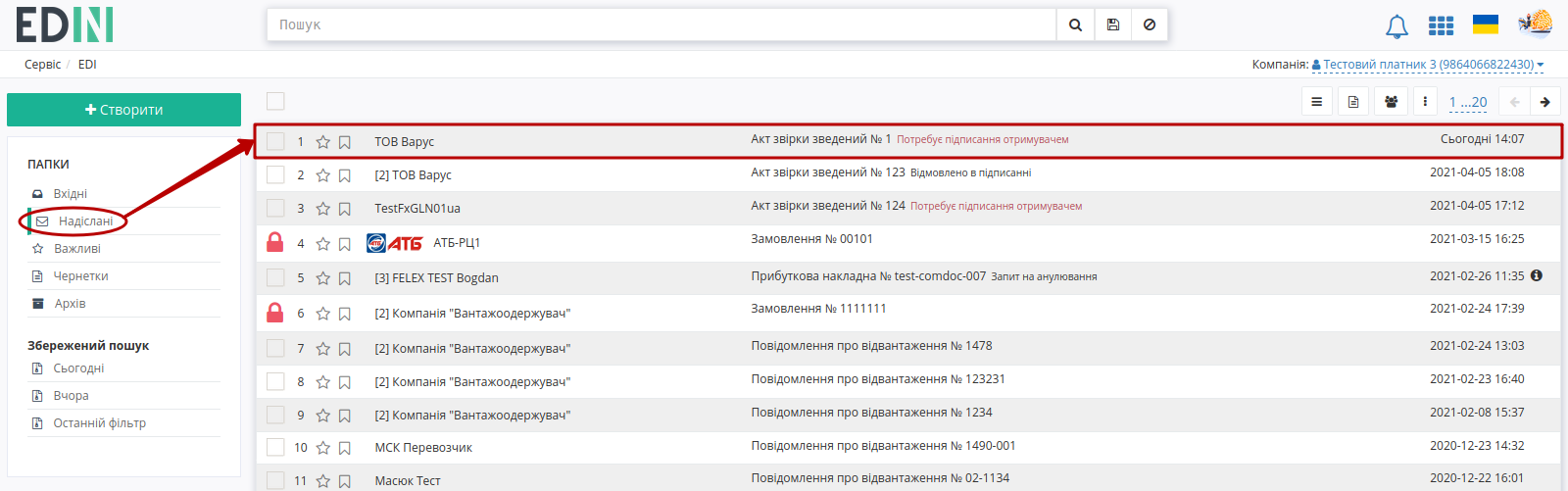Expand the company selector Тестовий платник 3
The image size is (1568, 491).
click(1428, 65)
